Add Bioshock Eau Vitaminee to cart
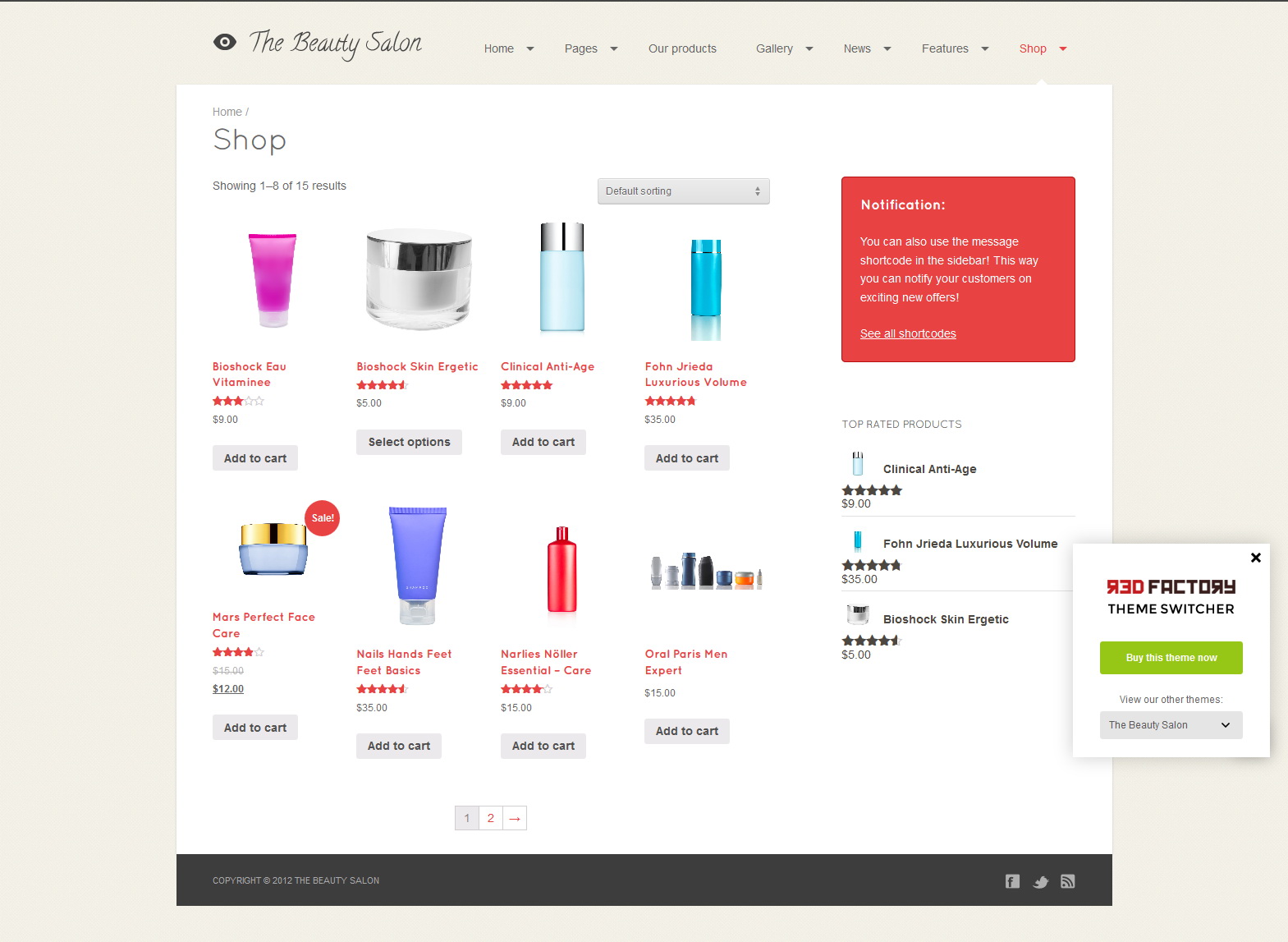1288x942 pixels. [x=255, y=458]
